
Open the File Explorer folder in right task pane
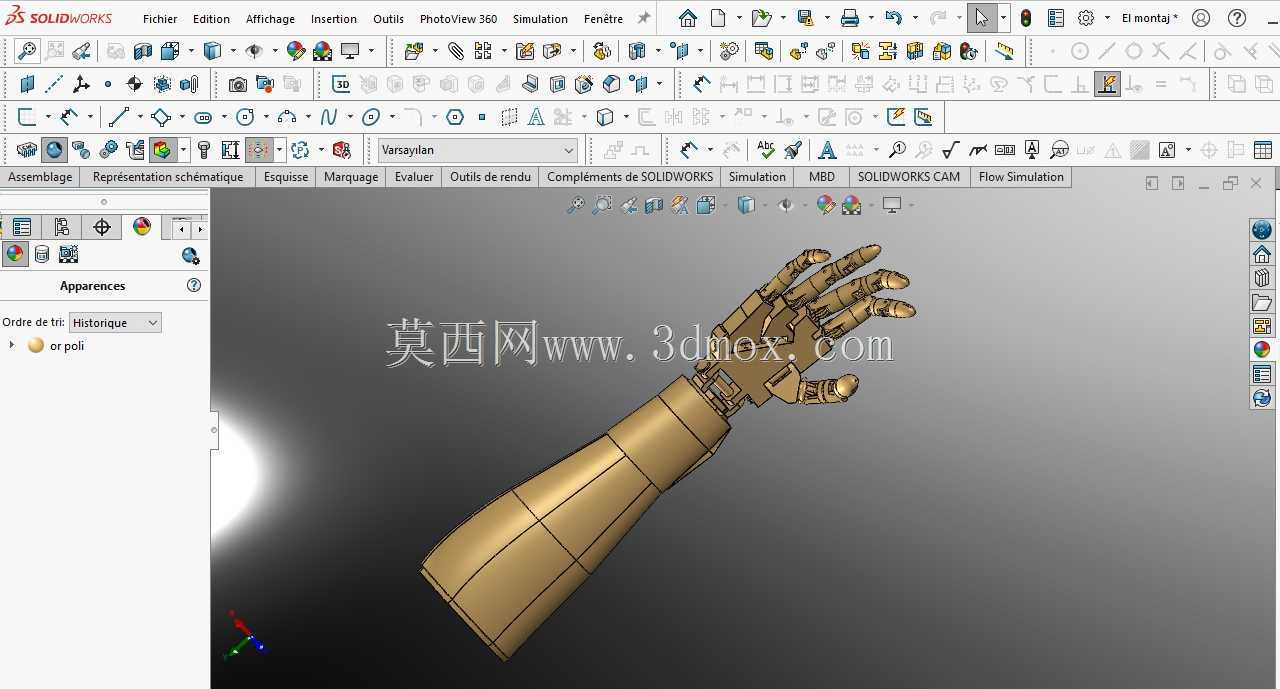click(1262, 302)
